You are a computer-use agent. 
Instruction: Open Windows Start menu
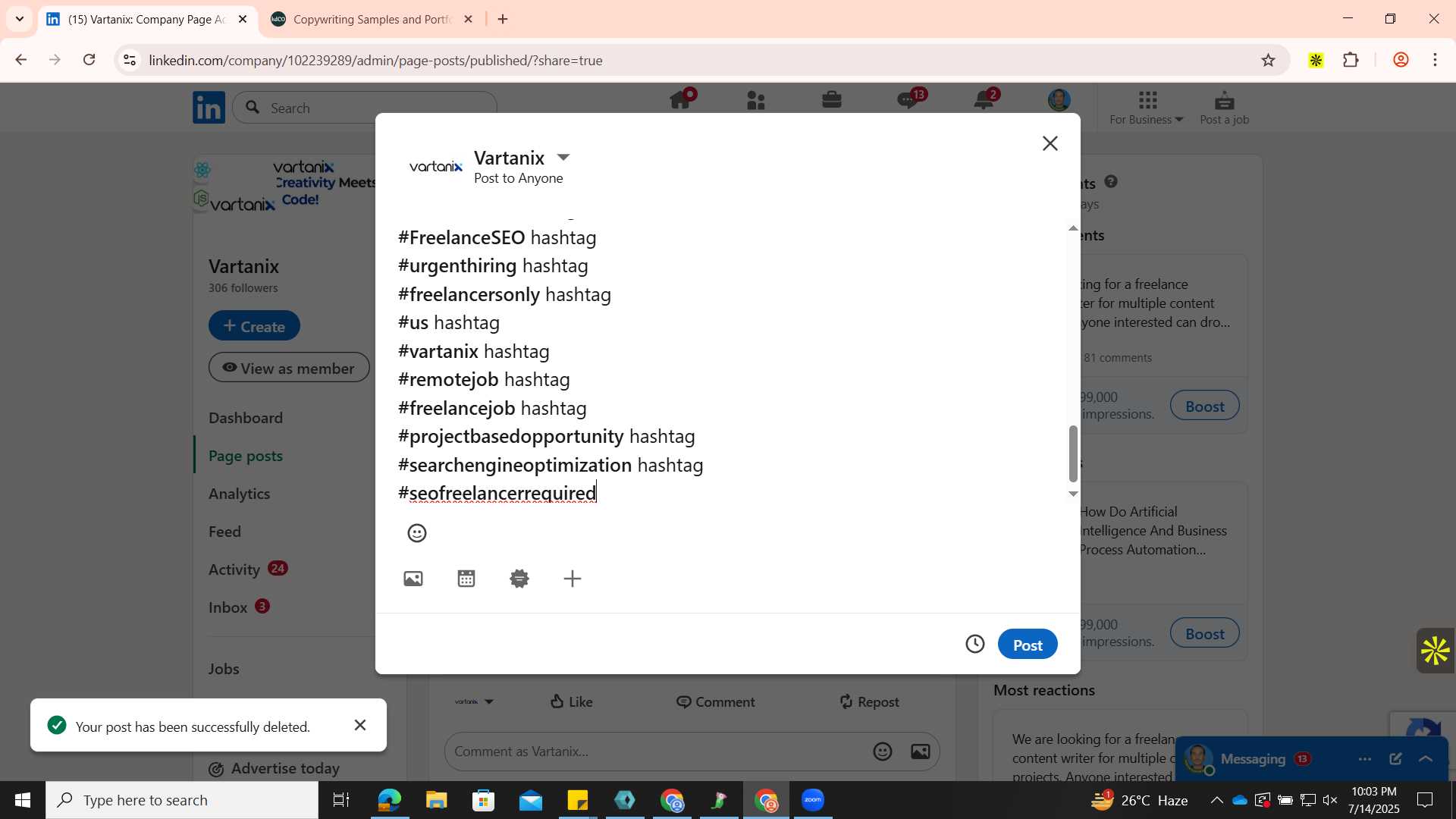click(x=22, y=800)
